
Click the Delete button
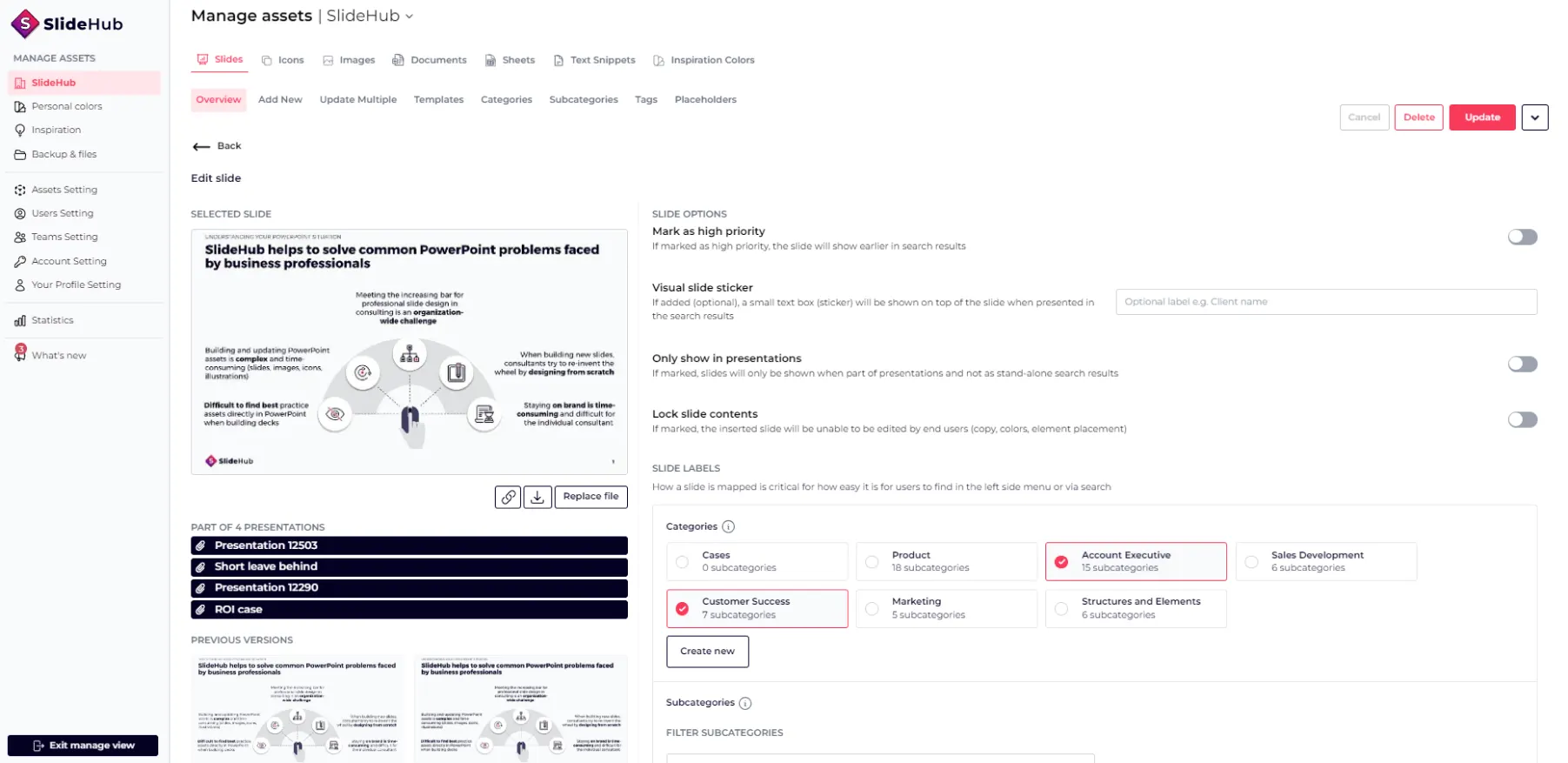click(x=1418, y=117)
